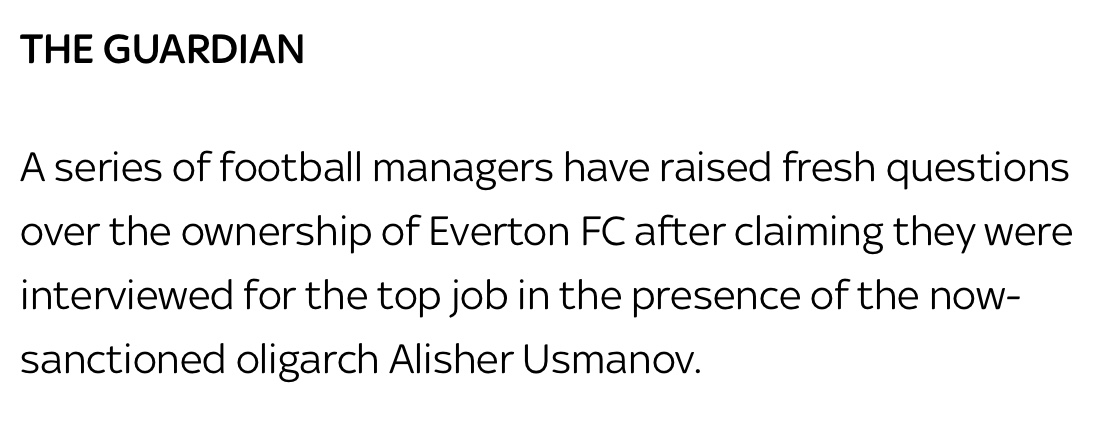Click the THE GUARDIAN heading

(x=162, y=50)
